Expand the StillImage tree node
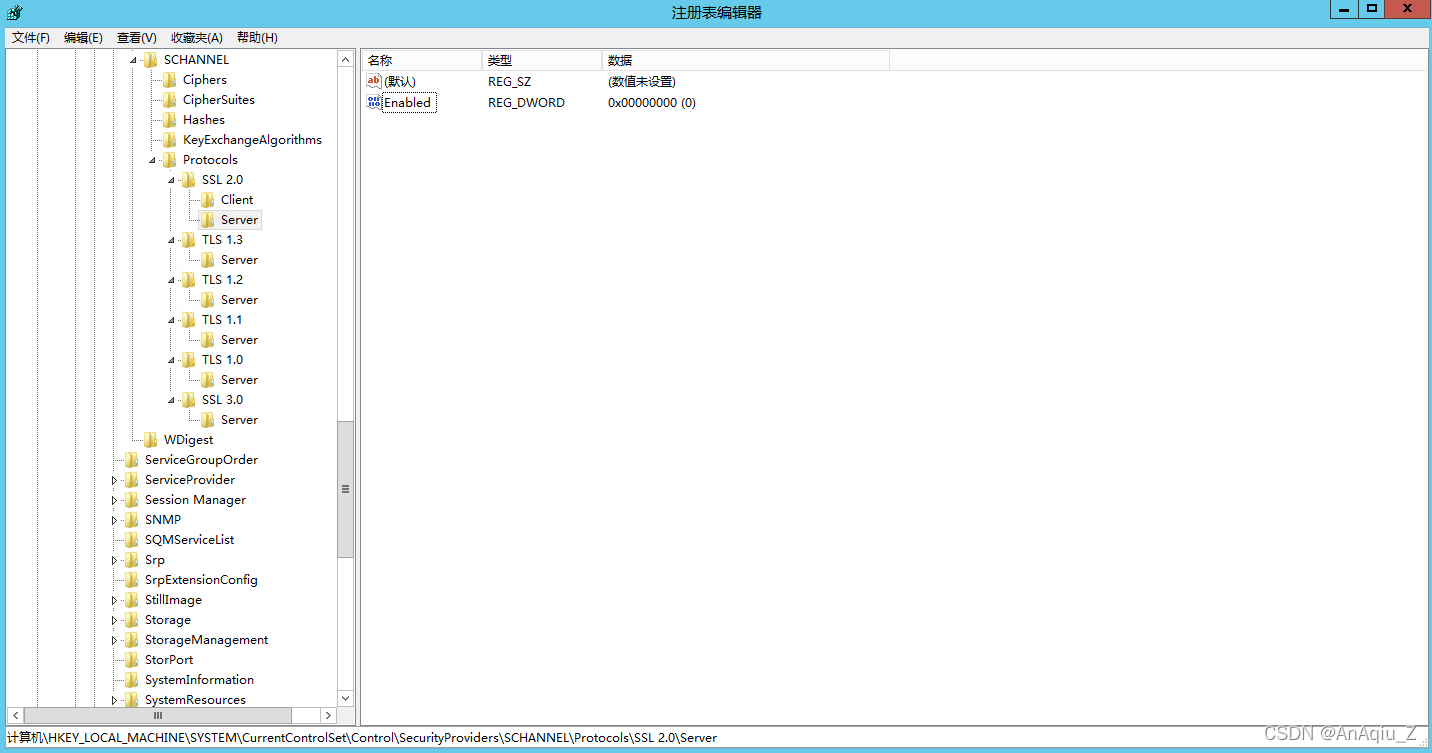Screen dimensions: 1432x753 click(114, 600)
